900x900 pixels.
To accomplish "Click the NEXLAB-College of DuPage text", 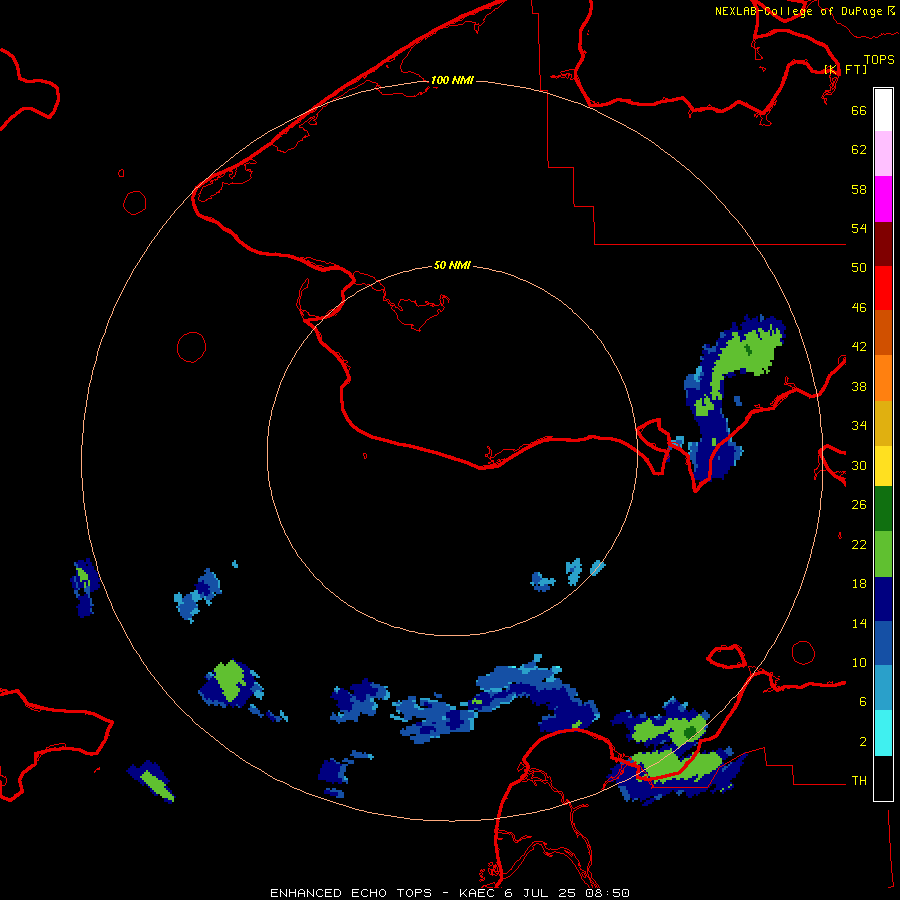I will 800,11.
